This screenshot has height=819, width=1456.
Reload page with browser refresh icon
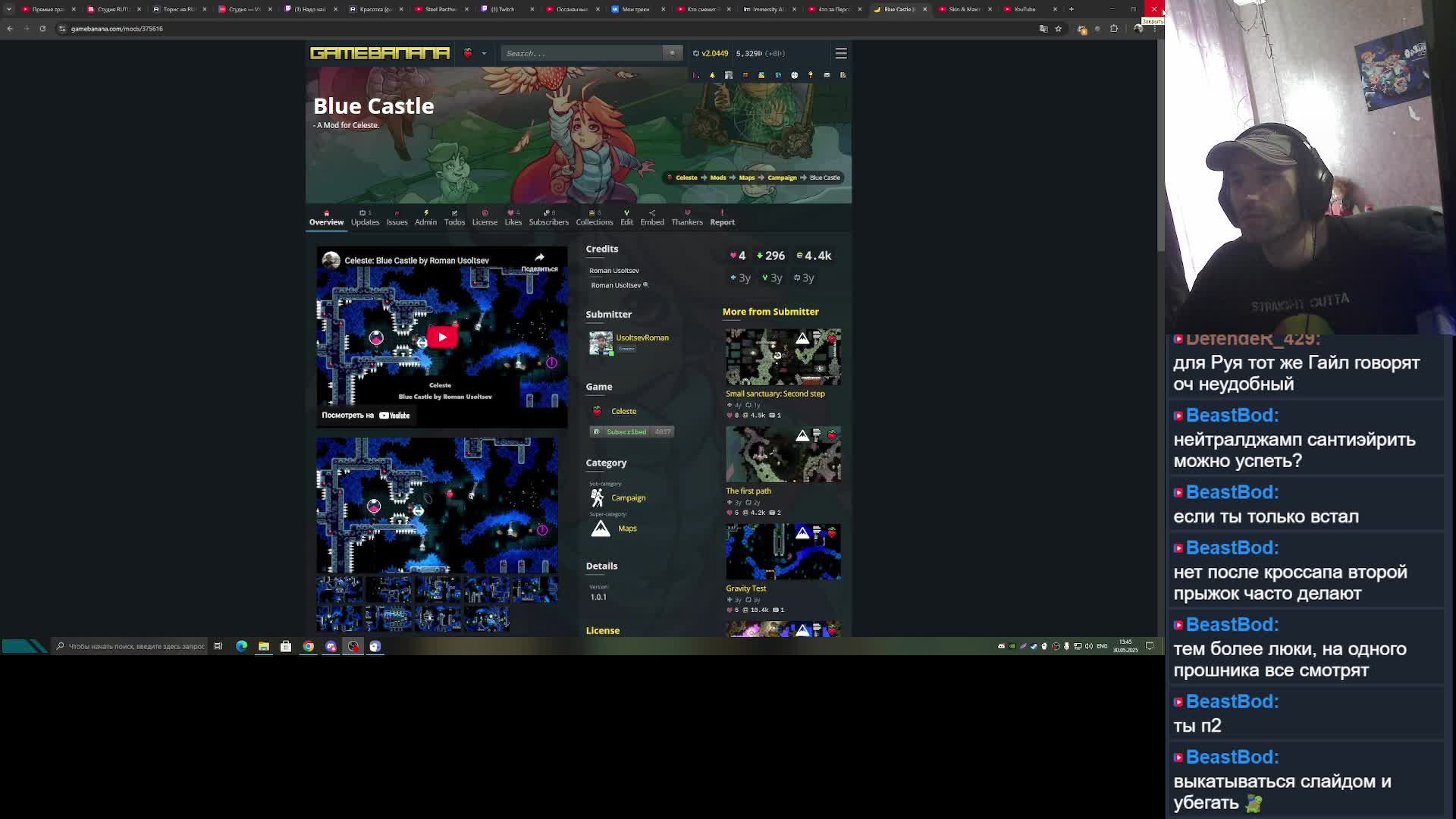click(x=42, y=29)
